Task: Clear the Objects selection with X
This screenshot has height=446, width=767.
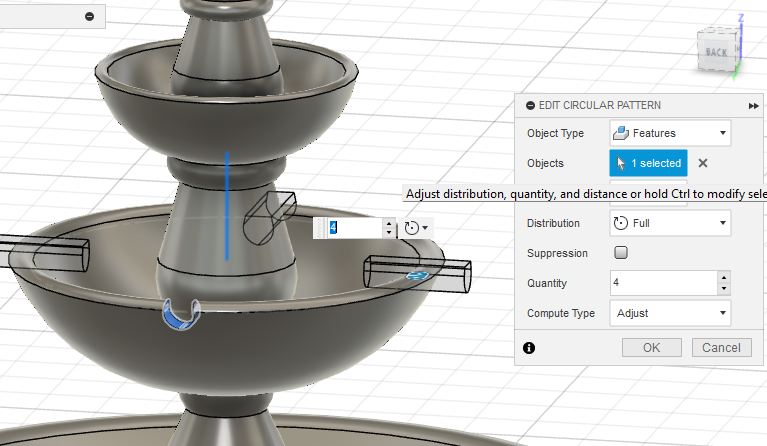Action: pyautogui.click(x=702, y=163)
